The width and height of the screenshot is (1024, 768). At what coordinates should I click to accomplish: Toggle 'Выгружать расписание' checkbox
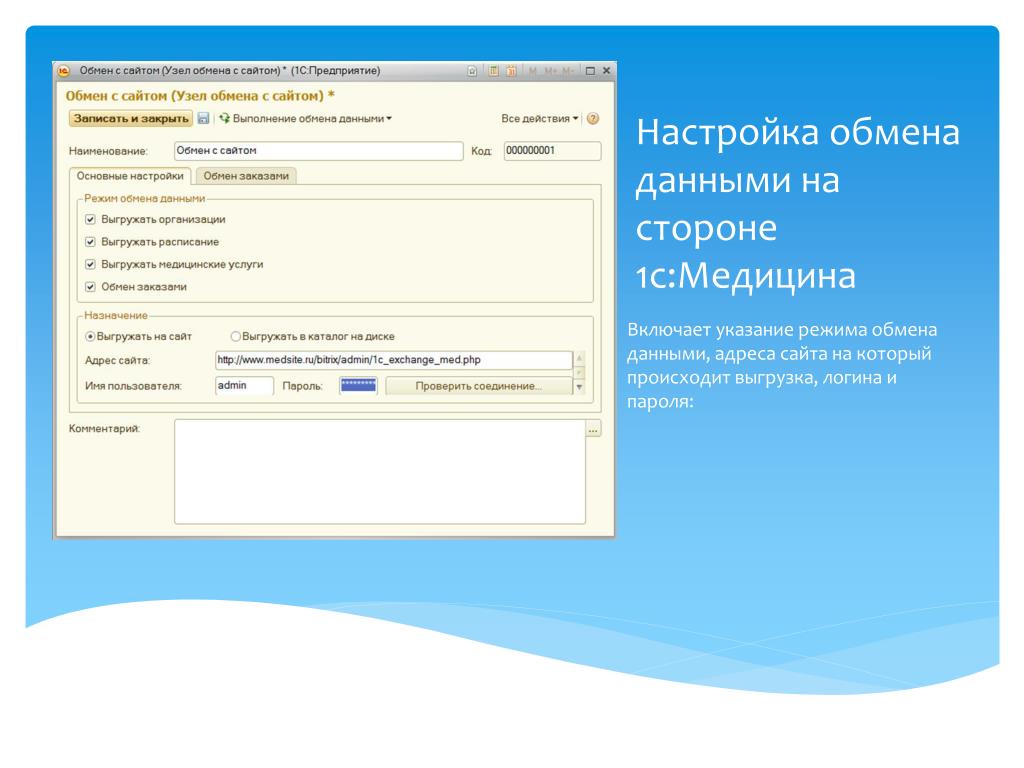(x=90, y=242)
